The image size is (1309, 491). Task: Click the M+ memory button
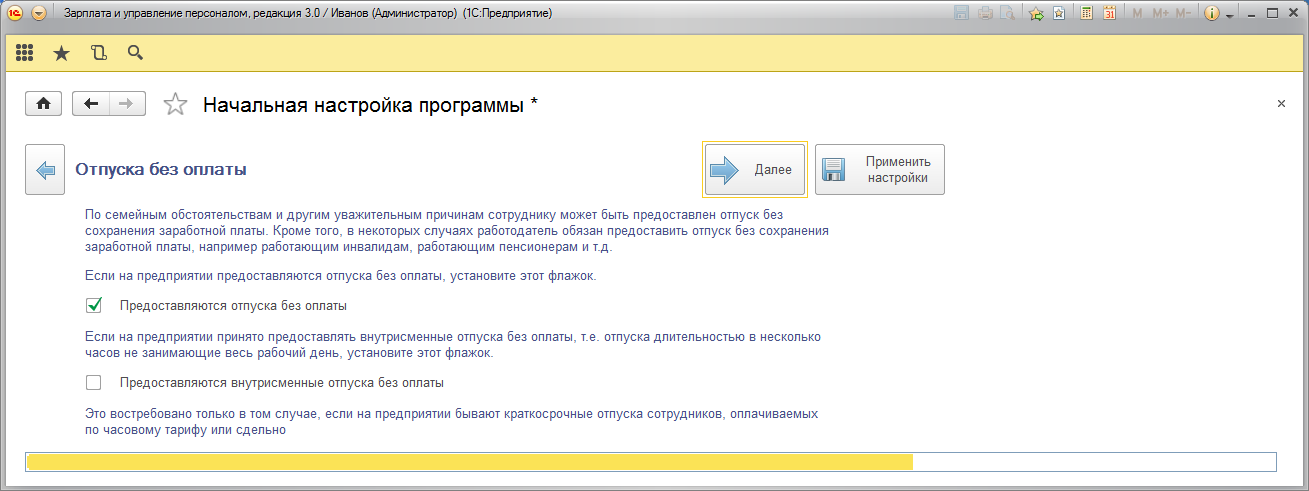coord(1161,14)
